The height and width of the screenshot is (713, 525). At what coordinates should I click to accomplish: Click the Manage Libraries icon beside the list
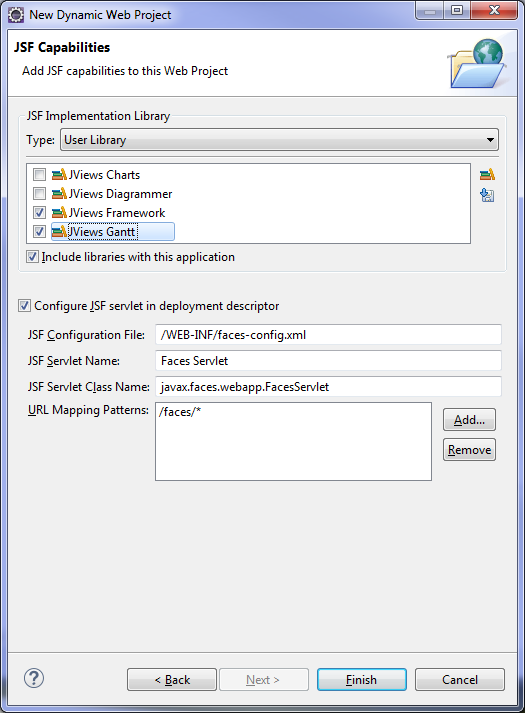(x=487, y=175)
